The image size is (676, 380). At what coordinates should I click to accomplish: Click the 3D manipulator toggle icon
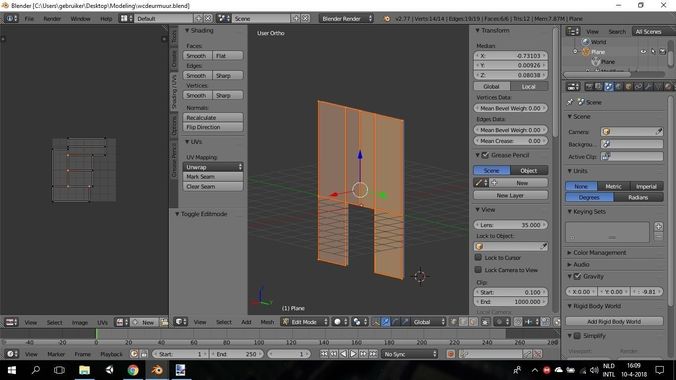point(376,322)
